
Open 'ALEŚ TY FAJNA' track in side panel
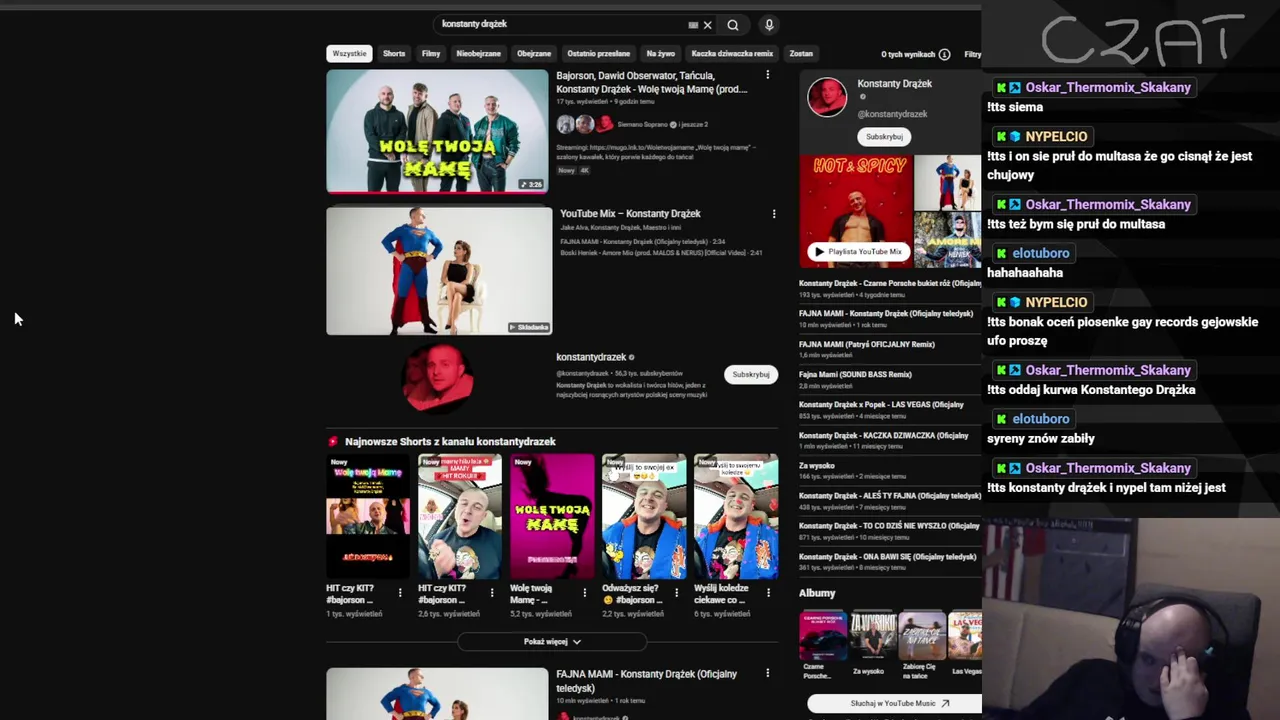tap(890, 501)
